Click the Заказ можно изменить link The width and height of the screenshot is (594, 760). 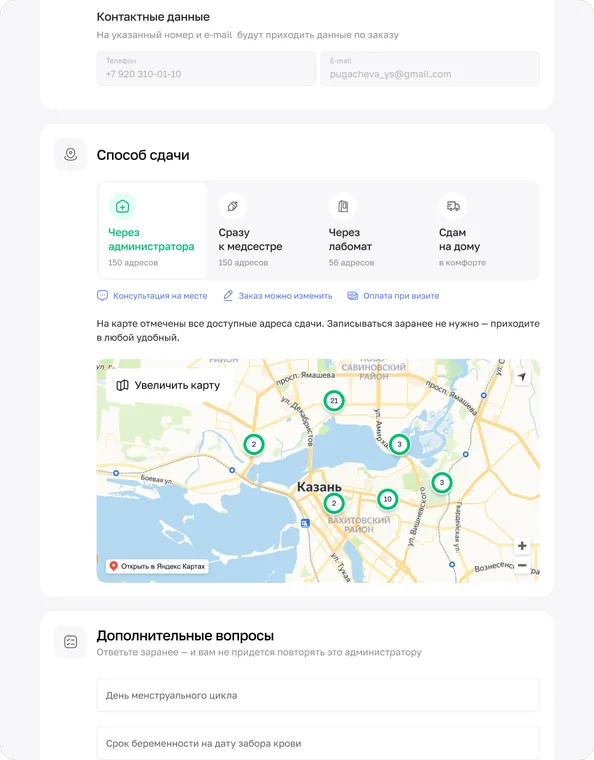(278, 296)
